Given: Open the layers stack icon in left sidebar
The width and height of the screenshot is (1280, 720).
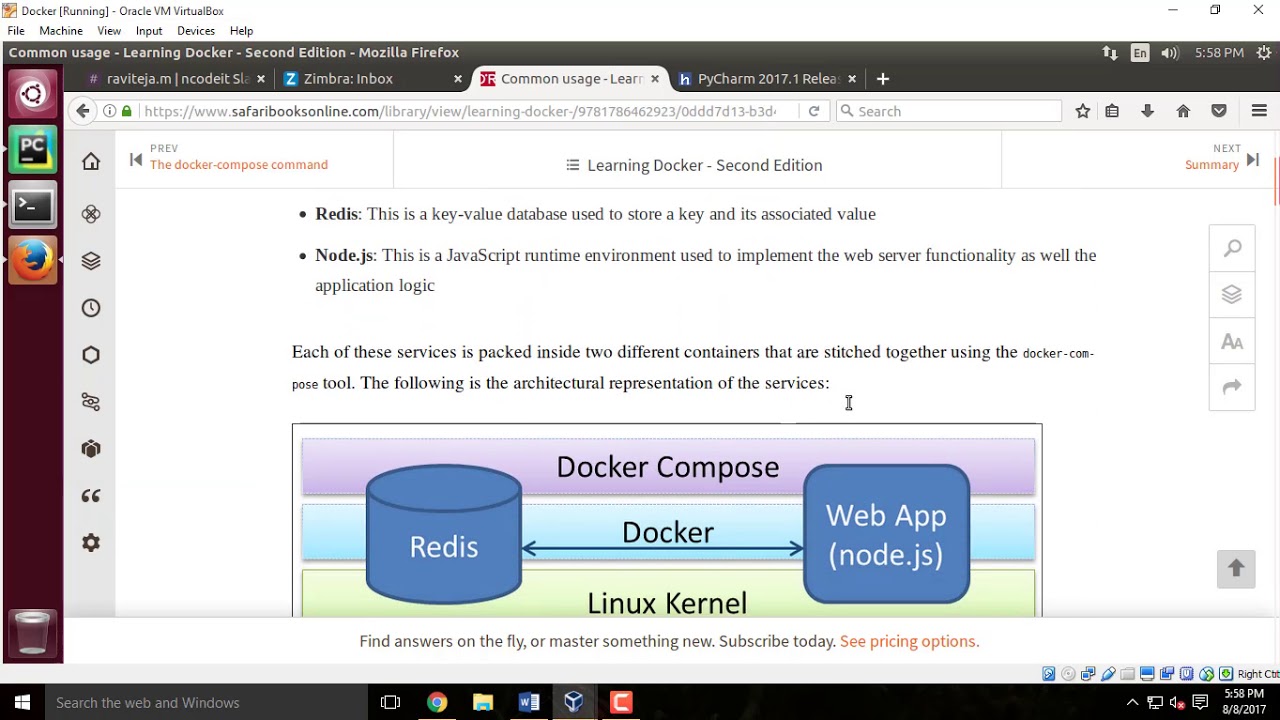Looking at the screenshot, I should point(91,261).
